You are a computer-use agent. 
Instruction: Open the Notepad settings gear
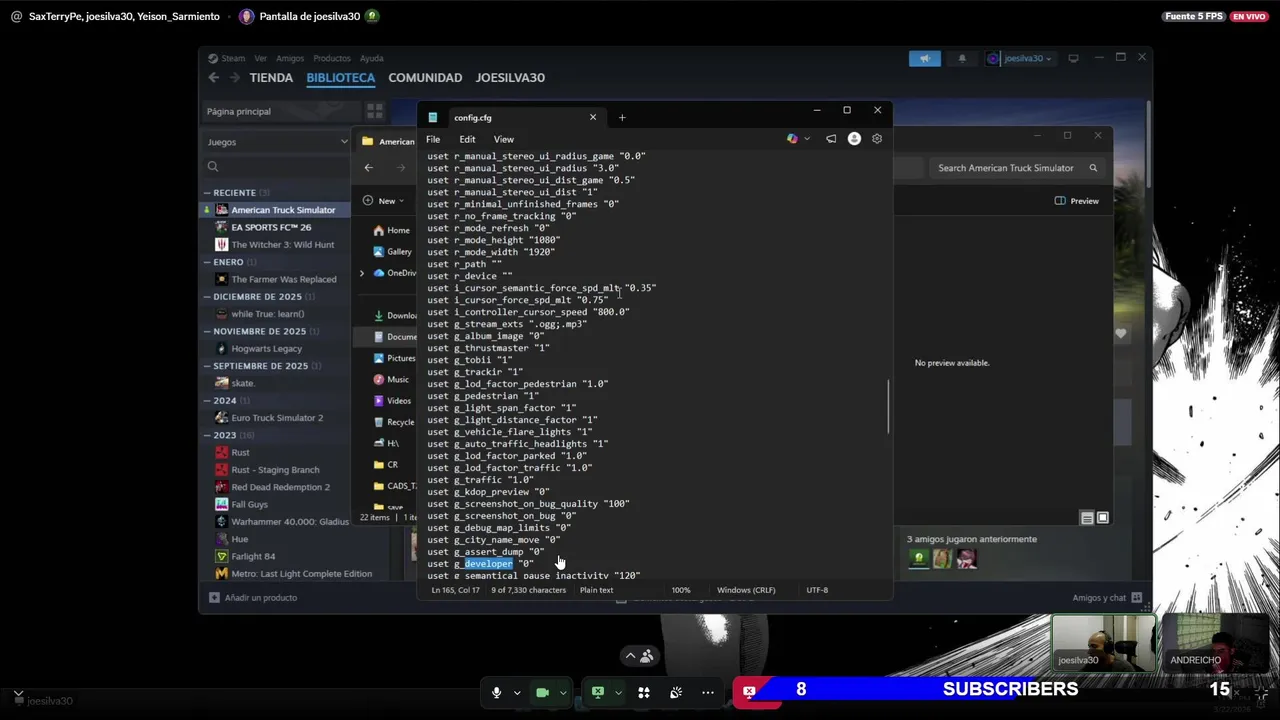click(877, 139)
